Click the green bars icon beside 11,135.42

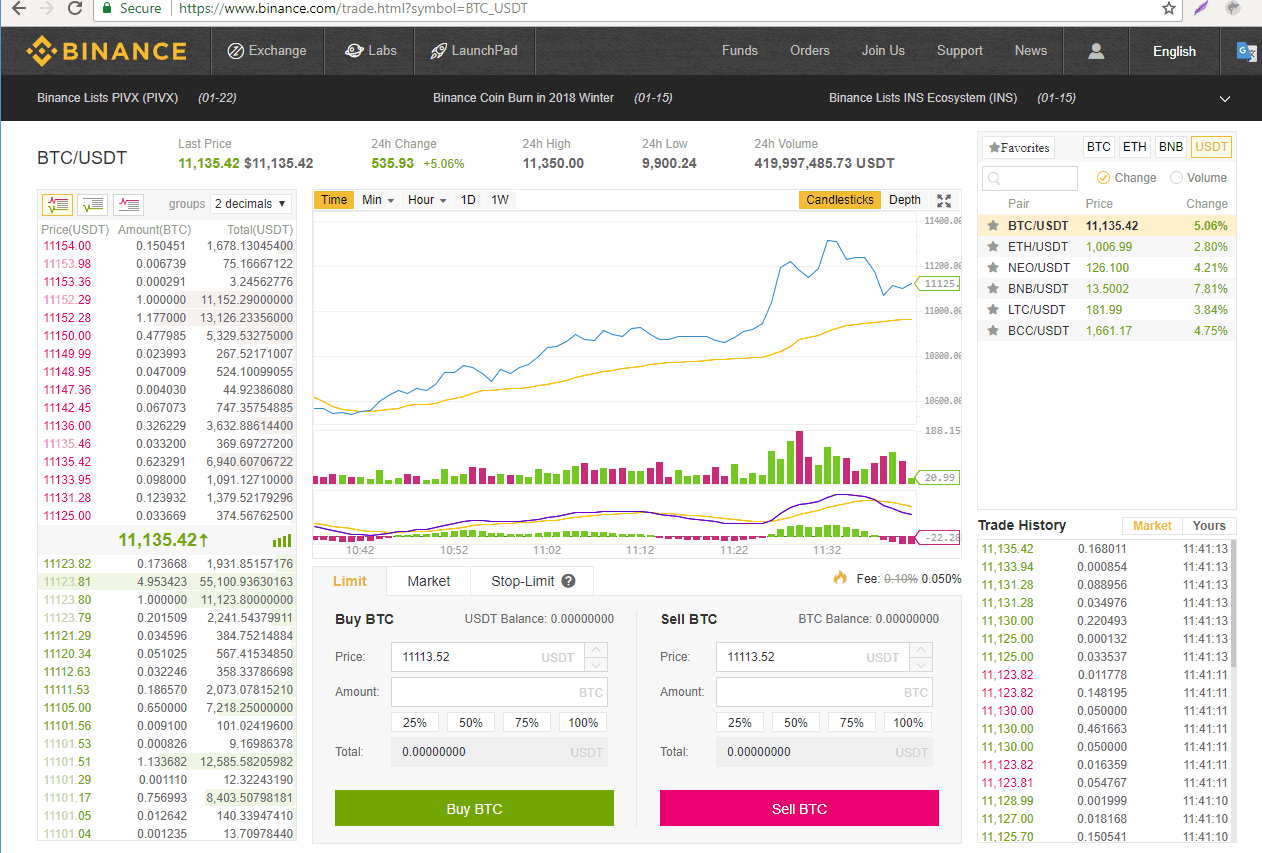(282, 541)
